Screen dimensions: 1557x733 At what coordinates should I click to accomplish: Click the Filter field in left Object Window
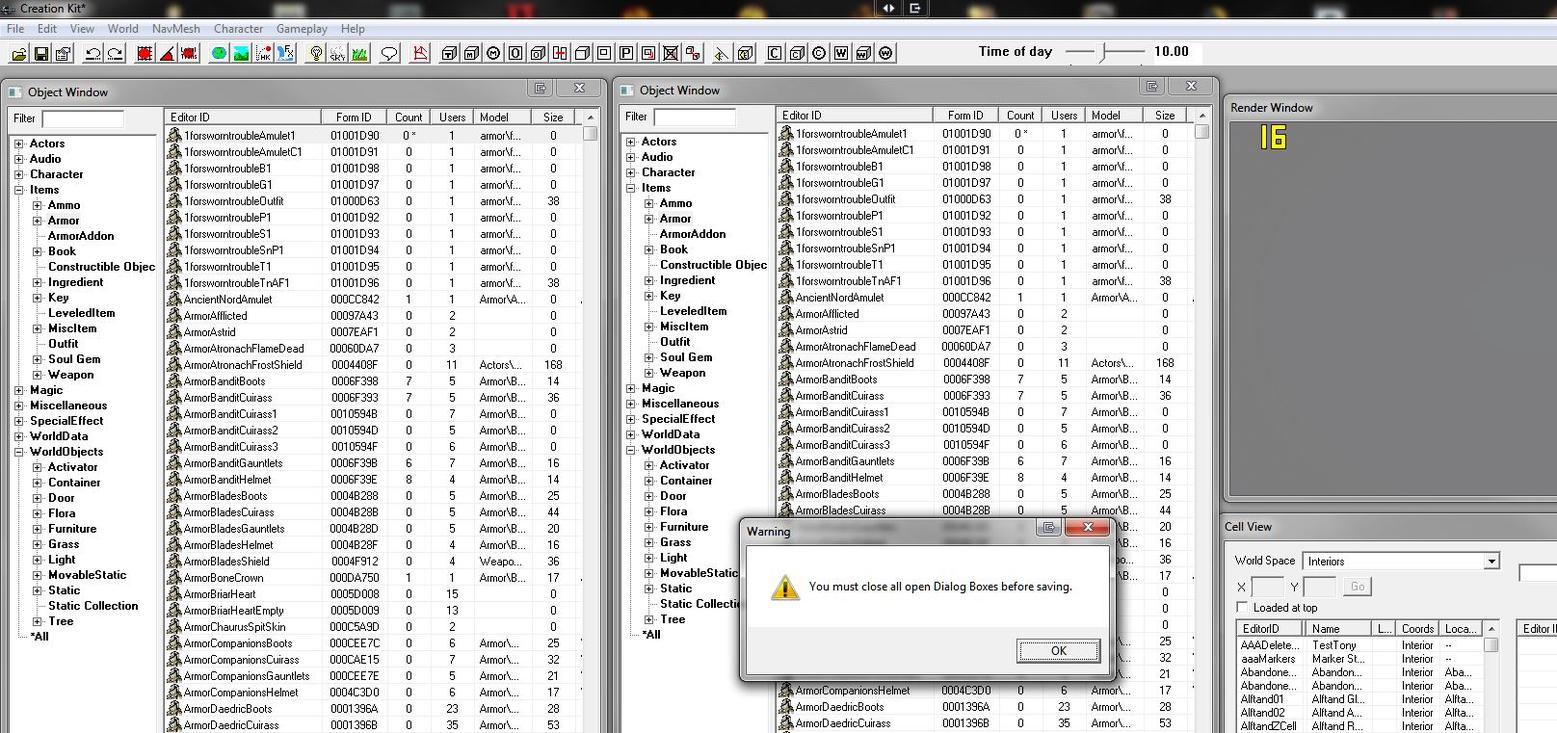click(x=83, y=119)
